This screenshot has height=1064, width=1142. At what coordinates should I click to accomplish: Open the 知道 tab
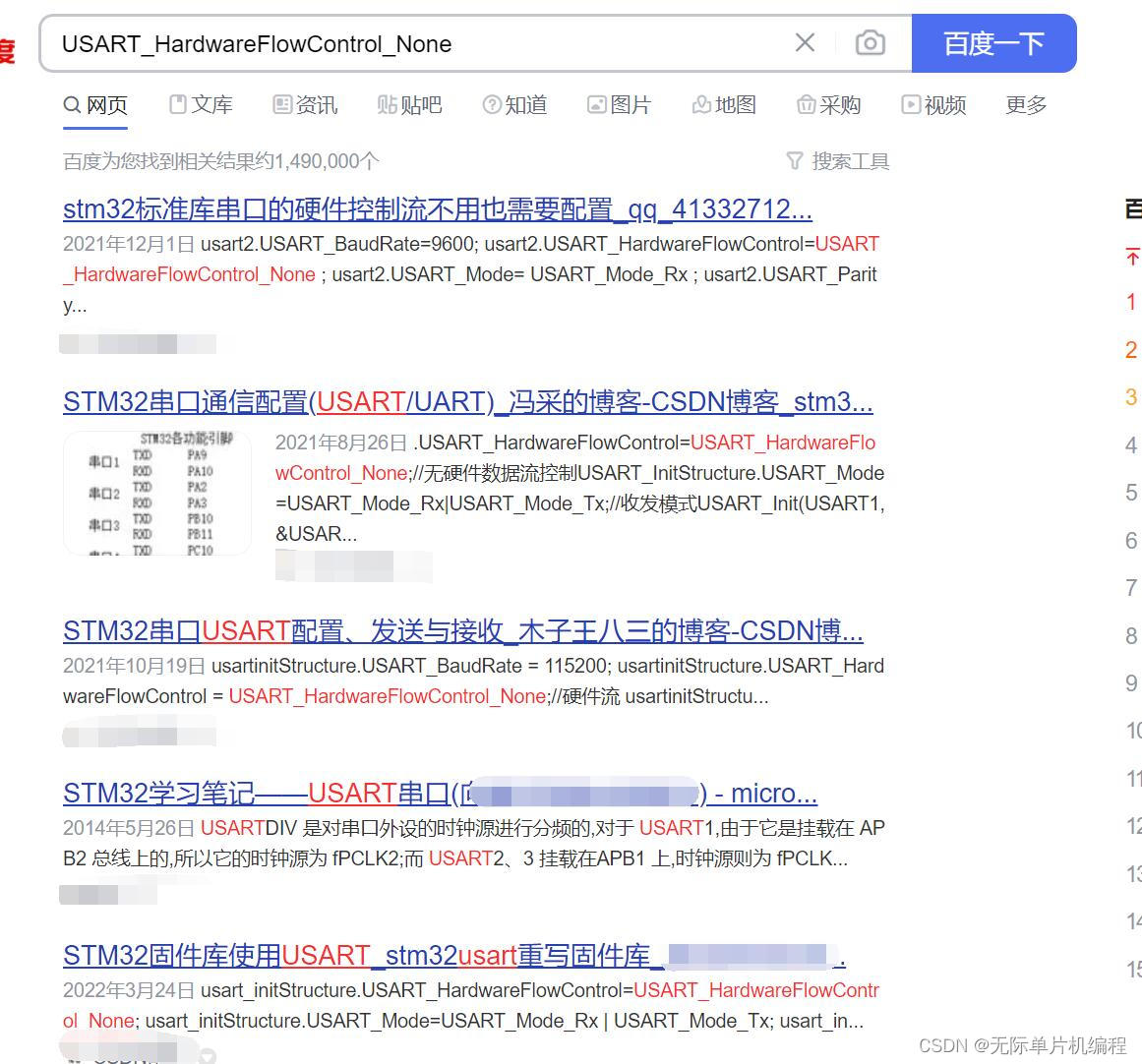coord(514,105)
